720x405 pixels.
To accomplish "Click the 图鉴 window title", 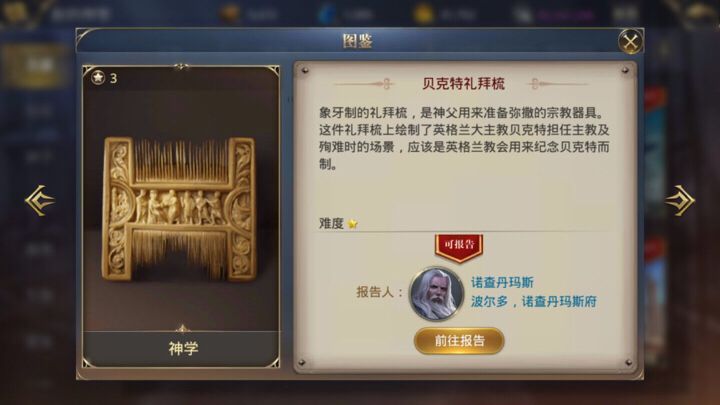I will click(x=358, y=41).
